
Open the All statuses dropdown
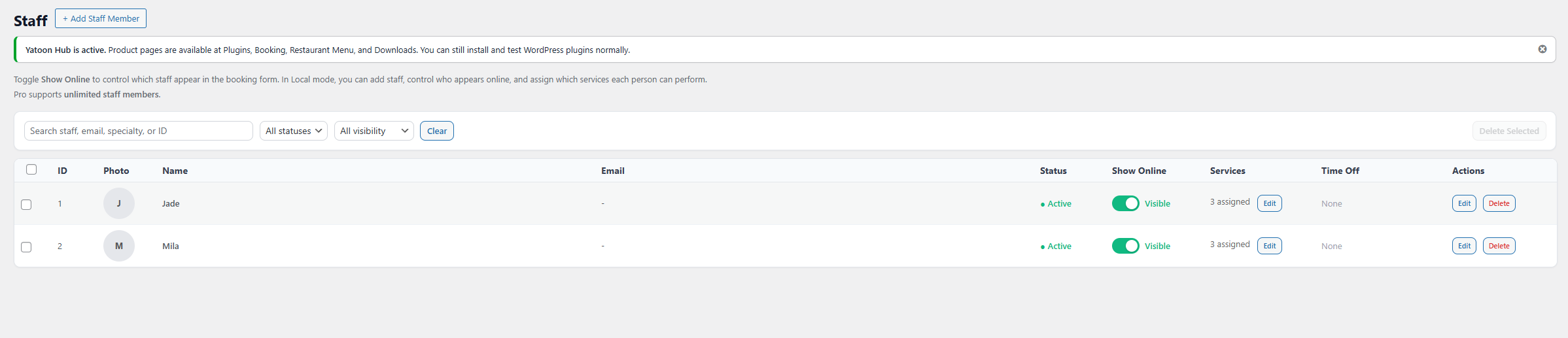coord(294,131)
